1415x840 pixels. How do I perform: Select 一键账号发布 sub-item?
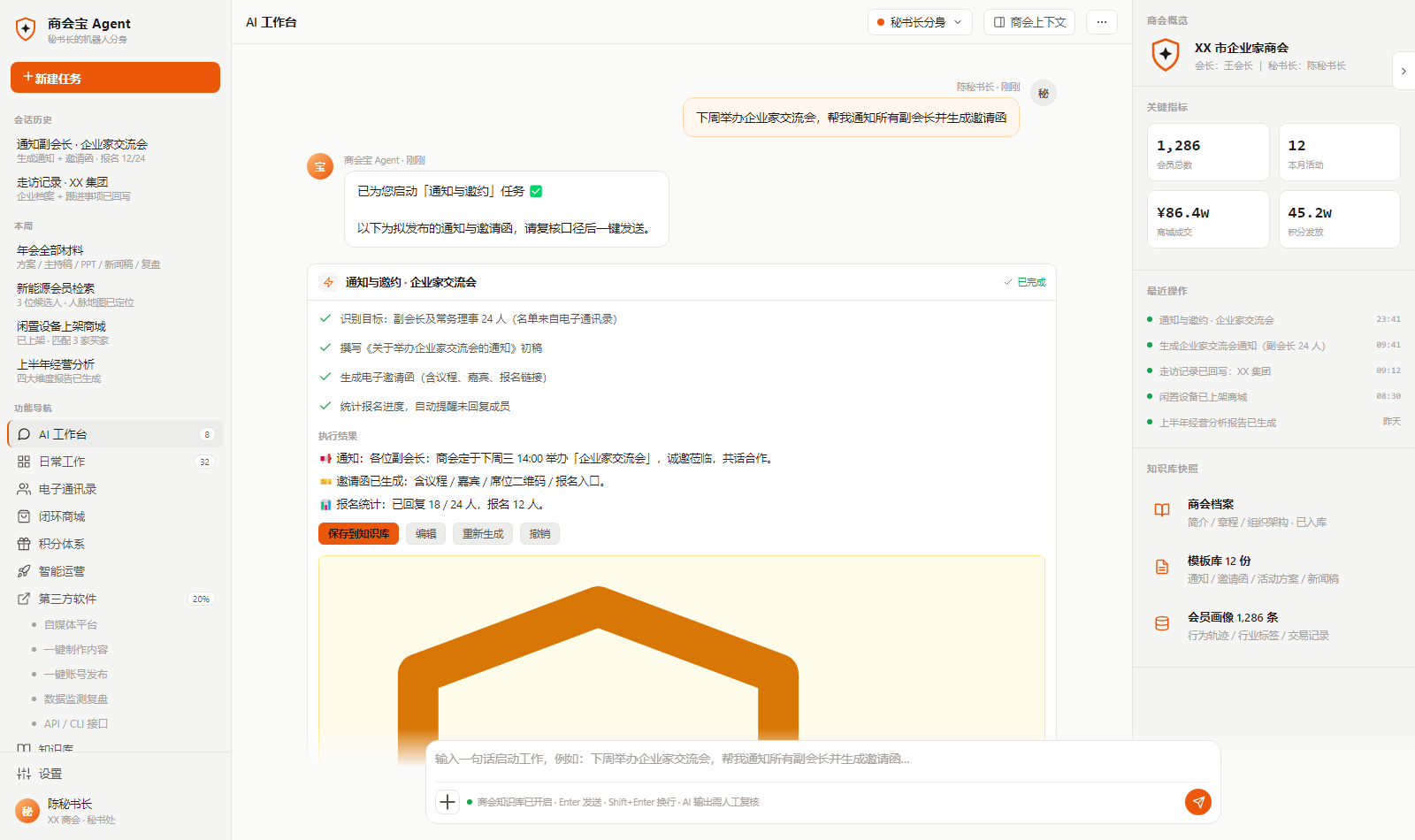click(x=76, y=674)
